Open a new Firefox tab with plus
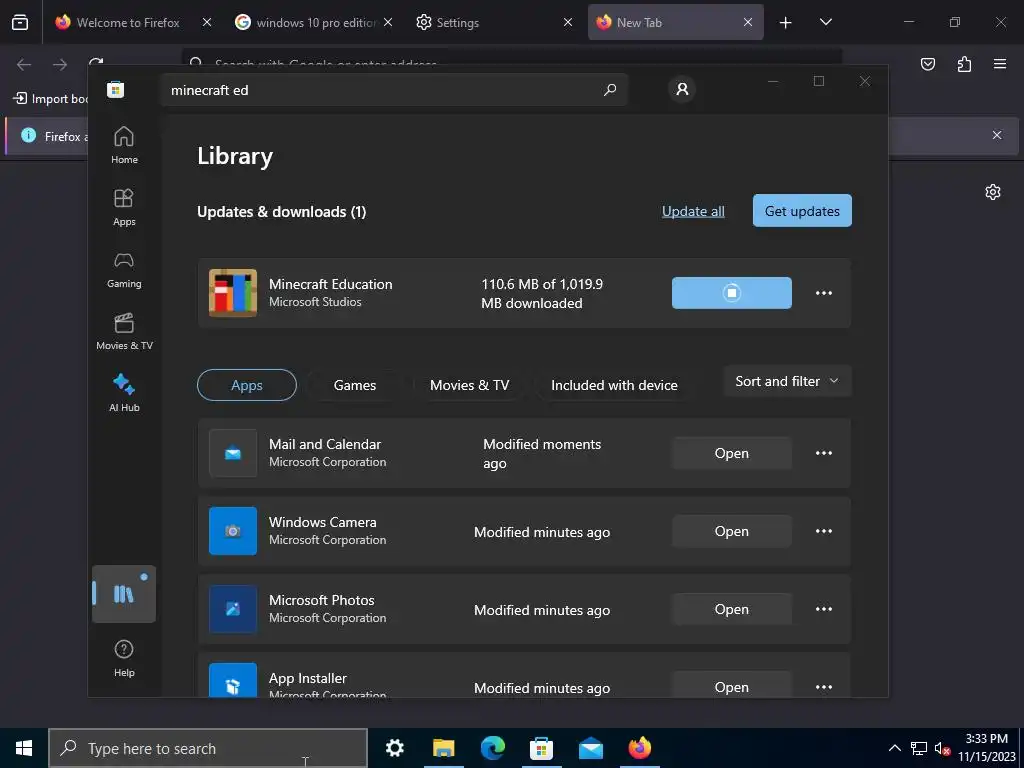The image size is (1024, 768). [x=786, y=22]
